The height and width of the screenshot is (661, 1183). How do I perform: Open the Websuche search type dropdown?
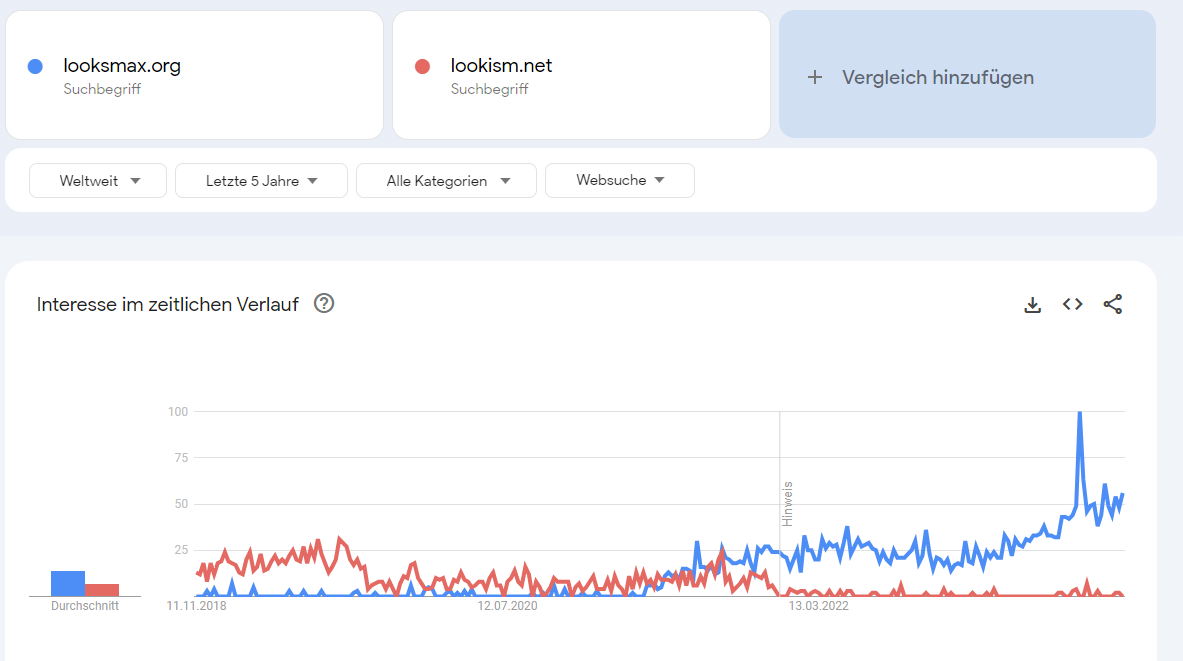click(619, 180)
